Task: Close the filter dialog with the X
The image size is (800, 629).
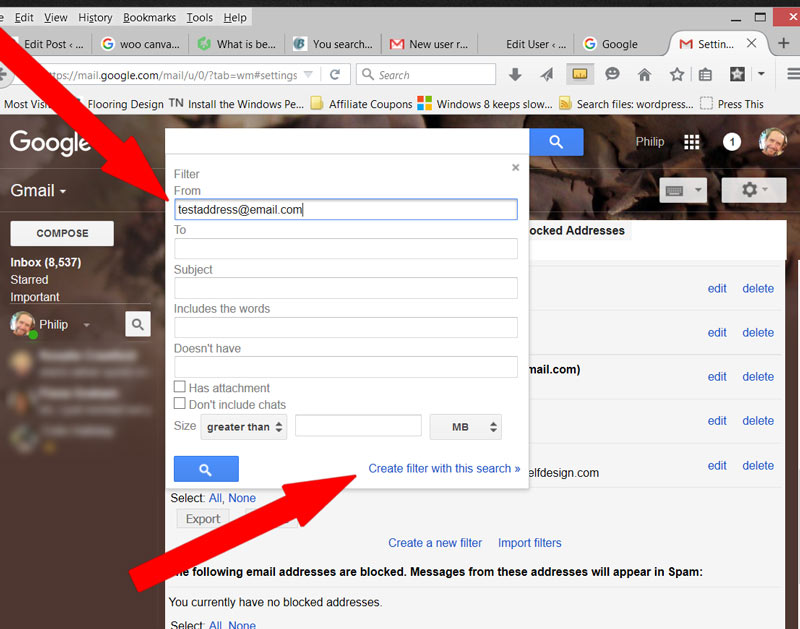Action: pyautogui.click(x=515, y=167)
